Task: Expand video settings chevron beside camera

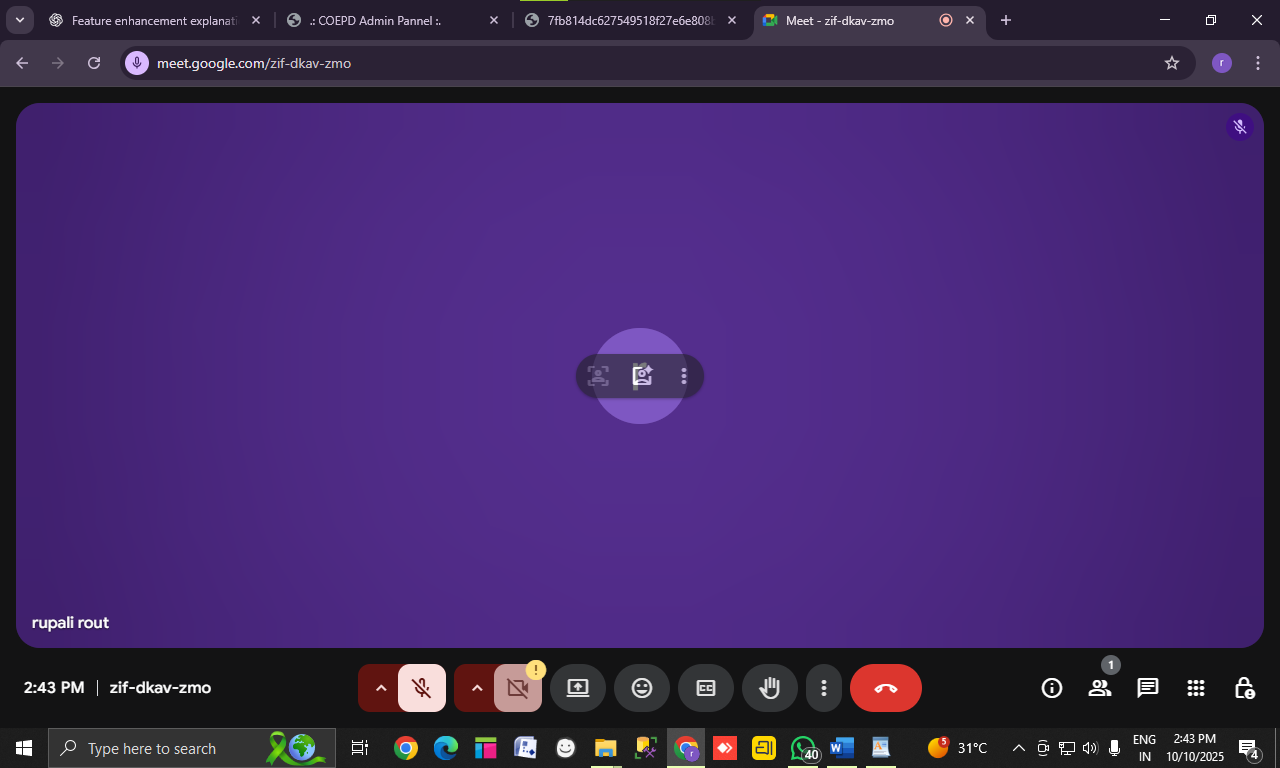Action: coord(476,688)
